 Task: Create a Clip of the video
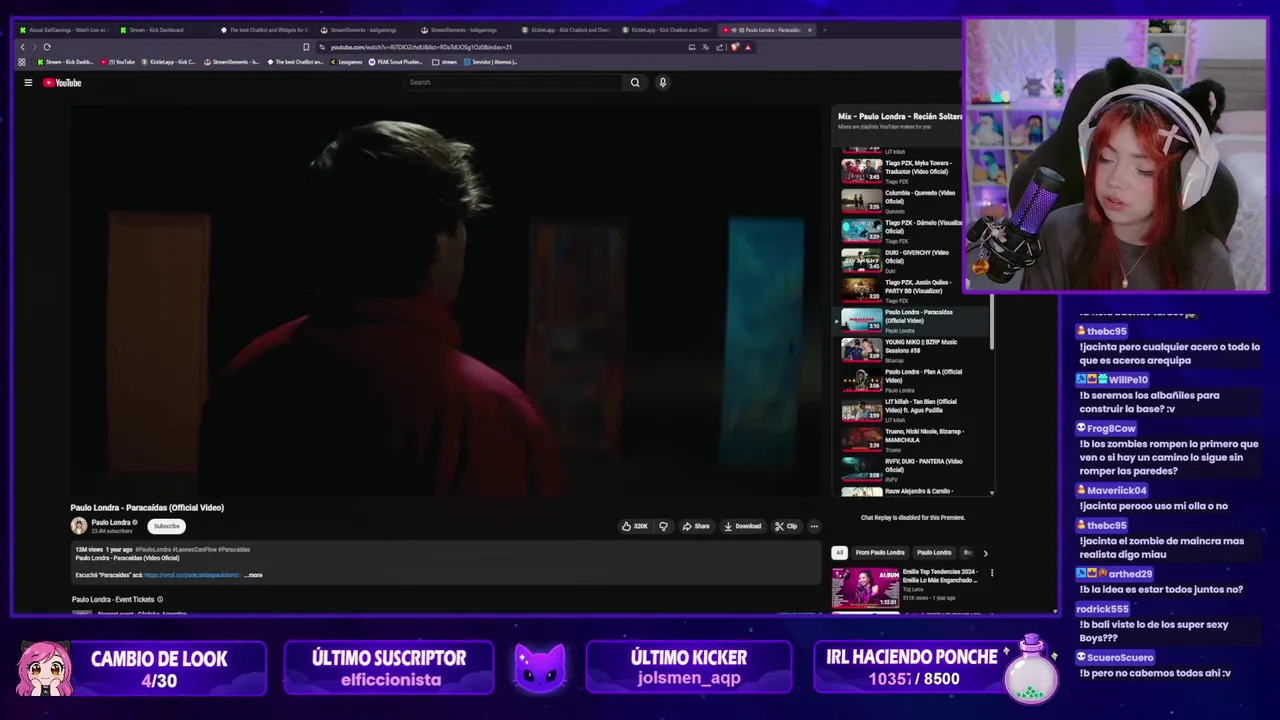click(786, 526)
